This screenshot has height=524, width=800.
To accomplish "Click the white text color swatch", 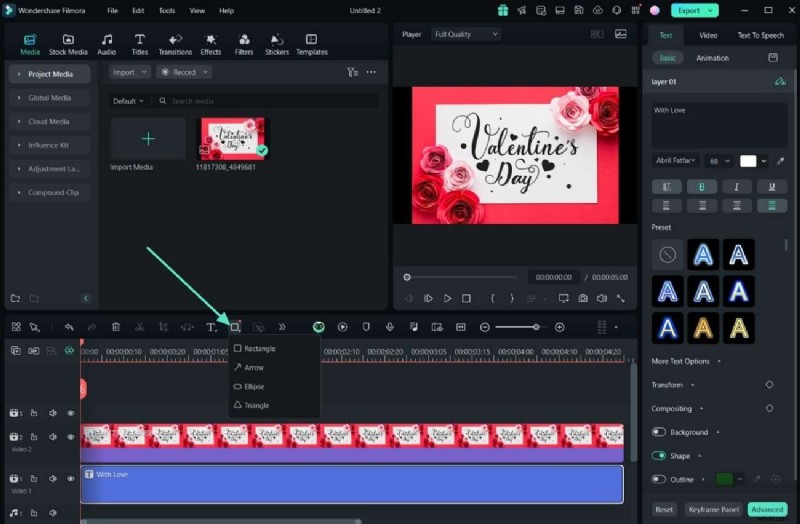I will click(x=748, y=161).
